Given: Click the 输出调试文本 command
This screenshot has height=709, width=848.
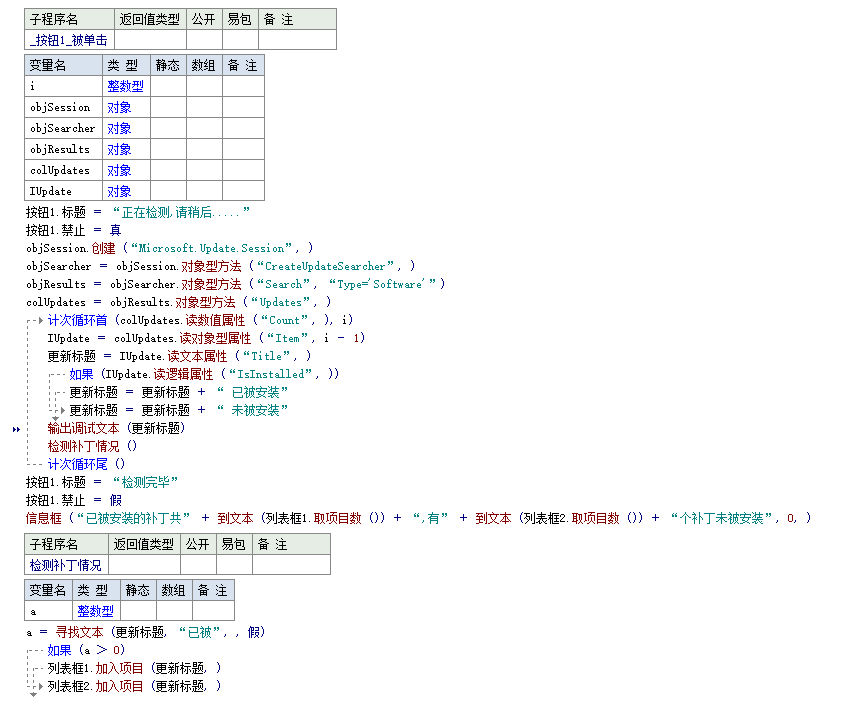Looking at the screenshot, I should (x=83, y=428).
